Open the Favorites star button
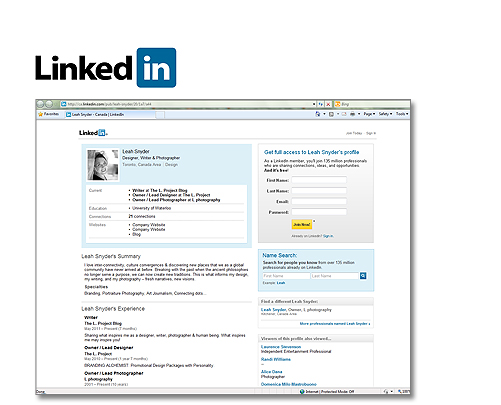Image resolution: width=501 pixels, height=405 pixels. tap(49, 114)
